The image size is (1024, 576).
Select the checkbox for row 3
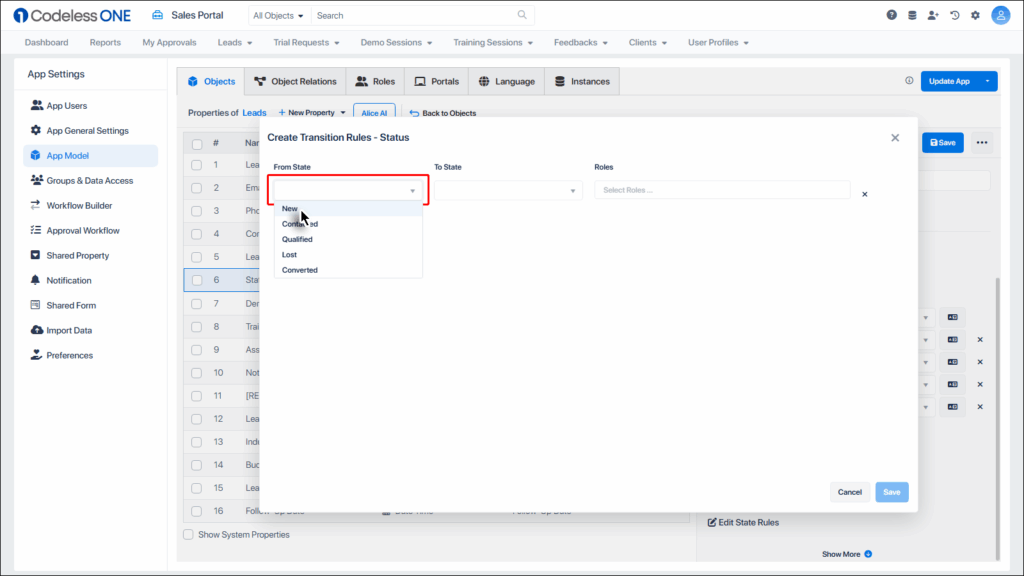196,212
